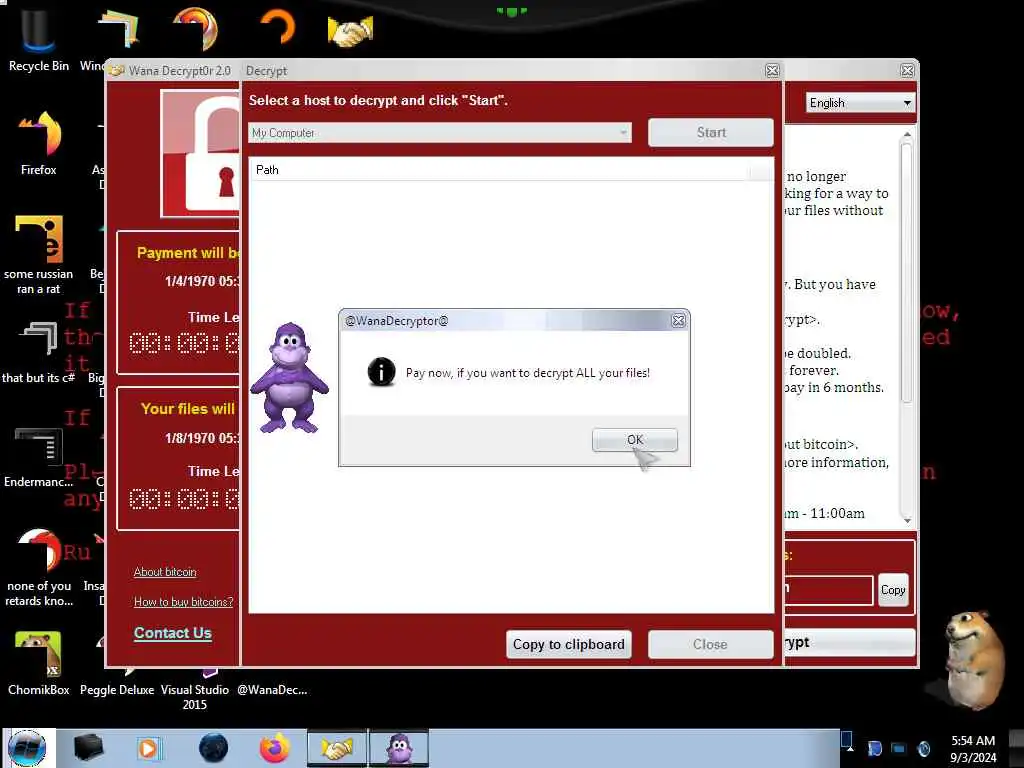Click the Contact Us link
This screenshot has width=1024, height=768.
[x=173, y=633]
